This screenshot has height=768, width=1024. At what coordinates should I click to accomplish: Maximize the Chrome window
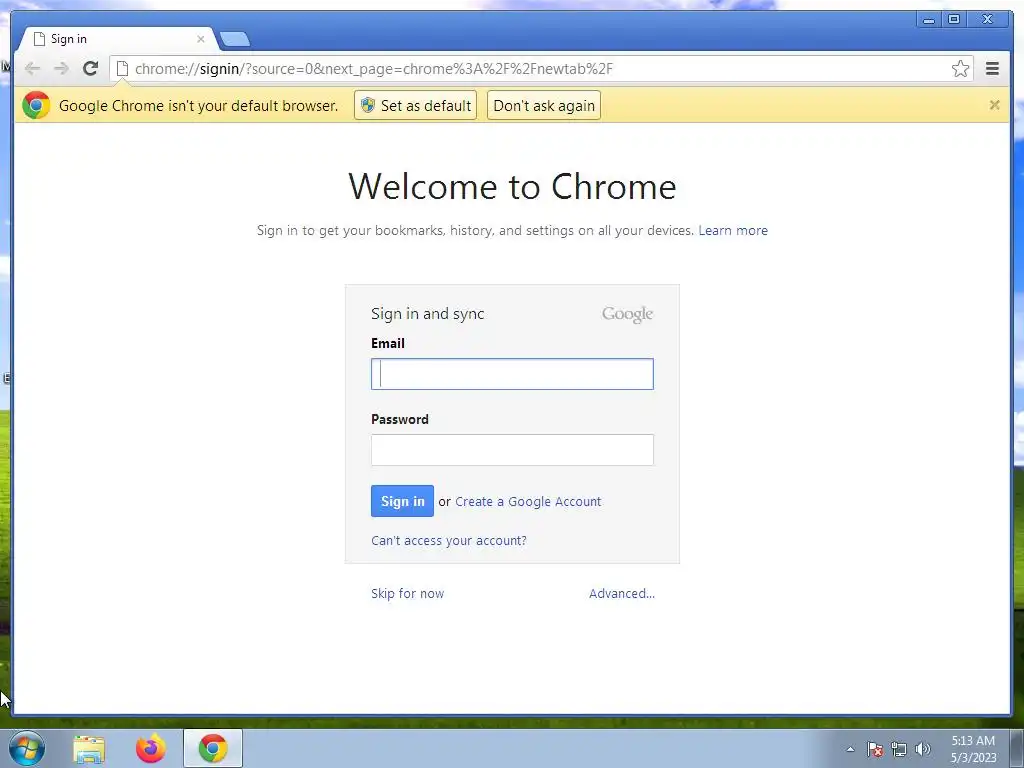point(954,20)
